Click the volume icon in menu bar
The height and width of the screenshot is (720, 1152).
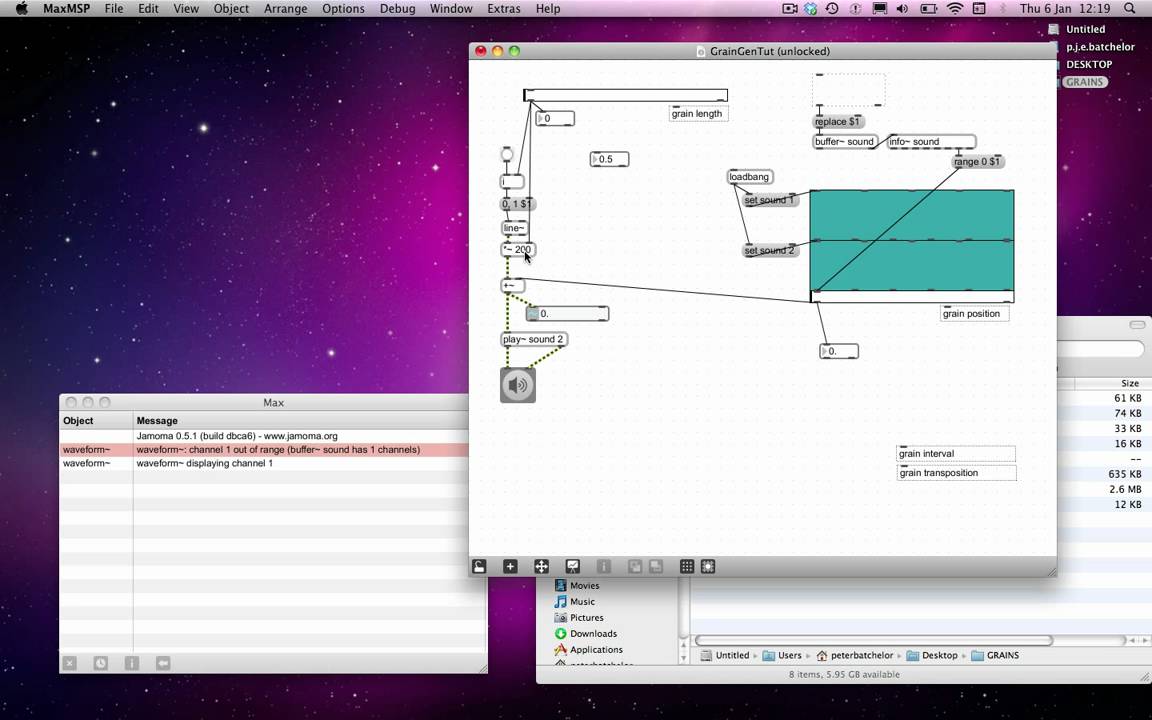pyautogui.click(x=902, y=9)
